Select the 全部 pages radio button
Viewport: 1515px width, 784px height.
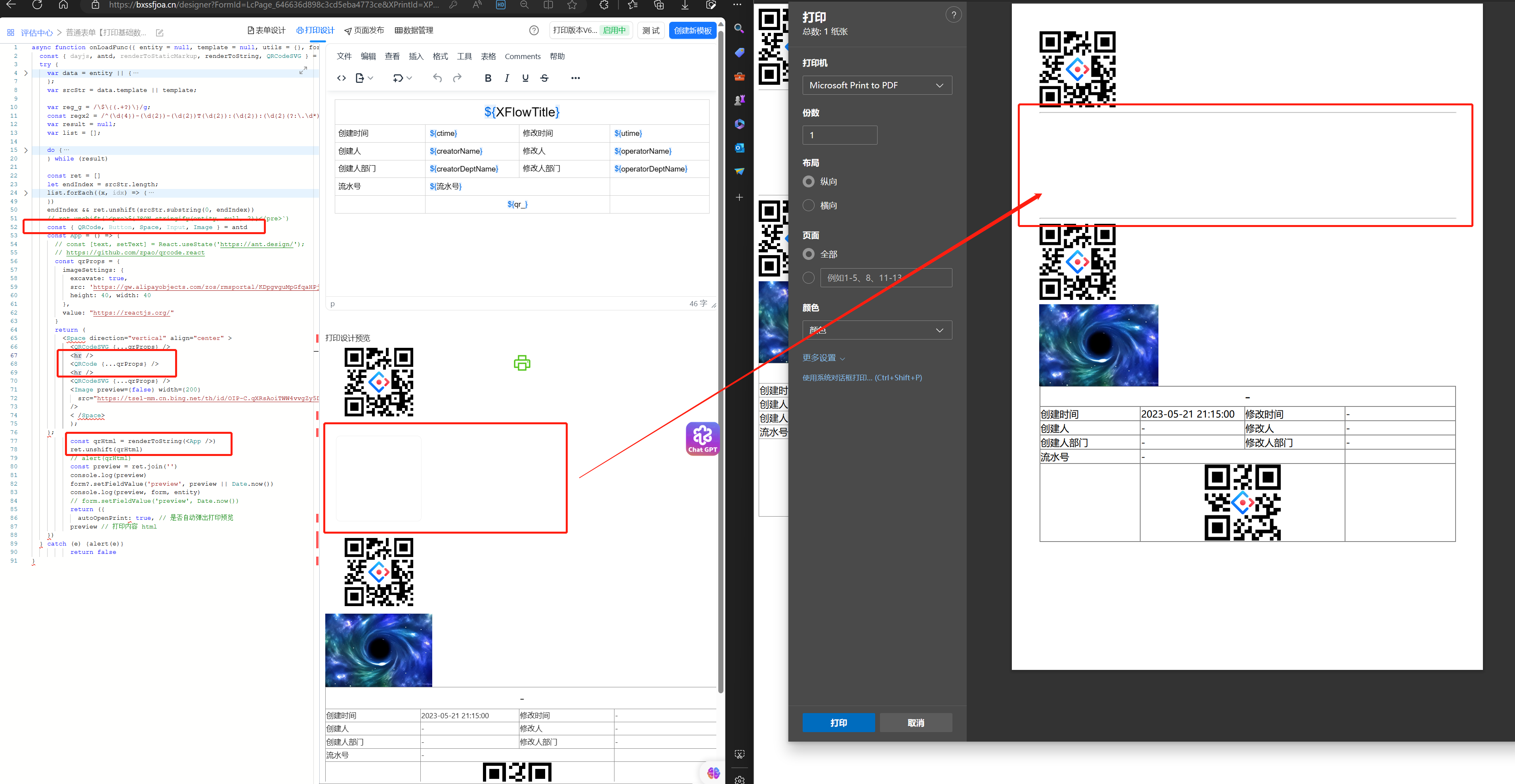coord(809,254)
